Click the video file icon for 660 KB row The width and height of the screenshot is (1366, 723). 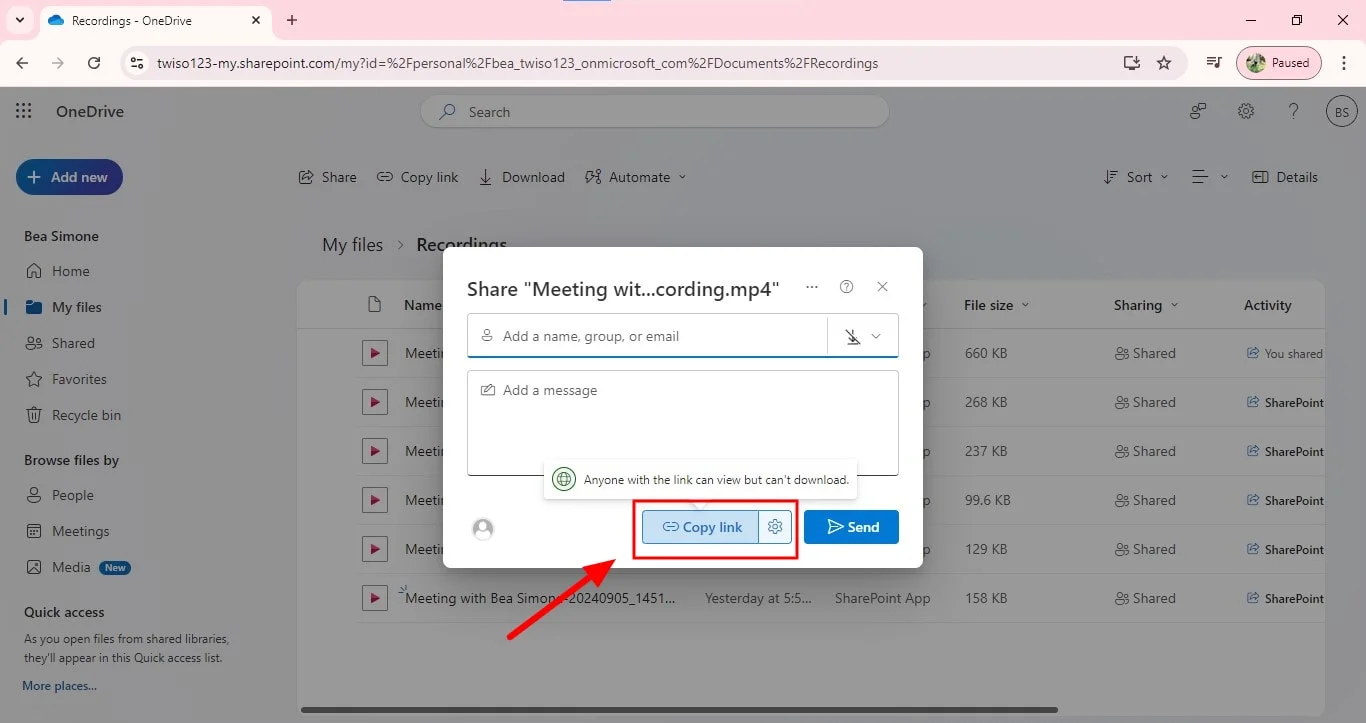375,353
